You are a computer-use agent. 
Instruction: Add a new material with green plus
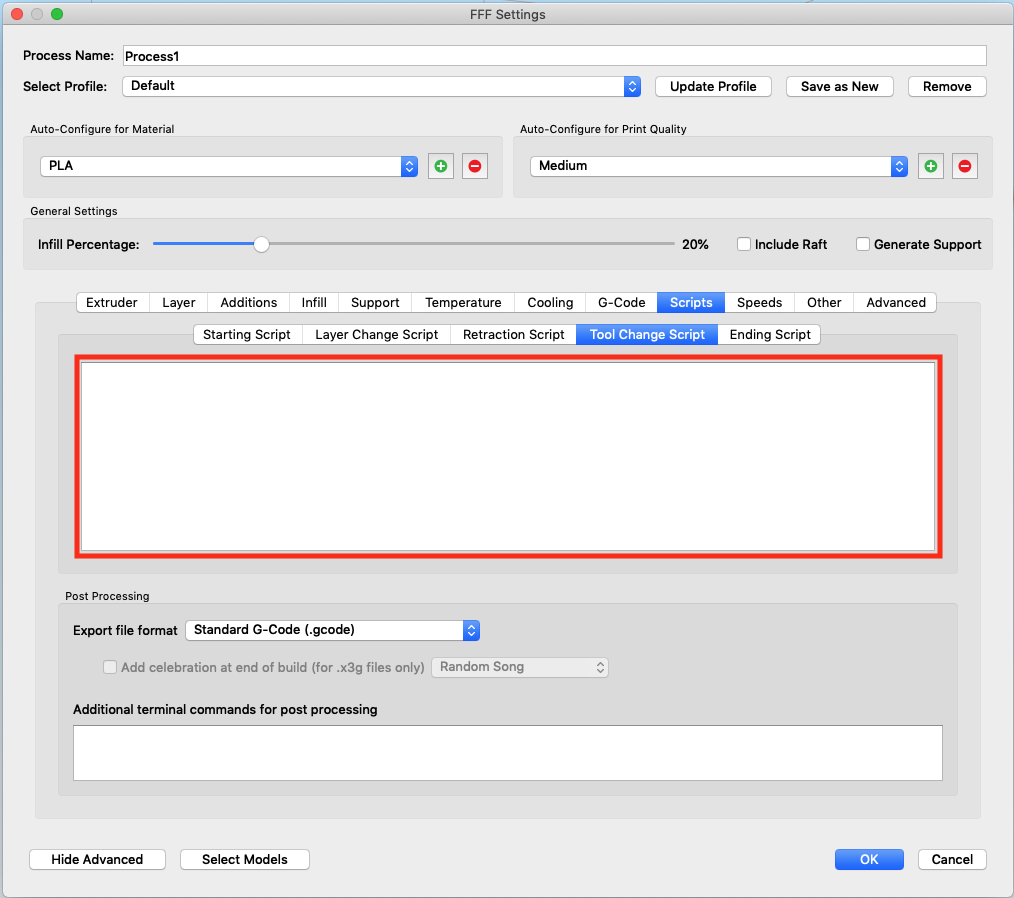pyautogui.click(x=440, y=166)
